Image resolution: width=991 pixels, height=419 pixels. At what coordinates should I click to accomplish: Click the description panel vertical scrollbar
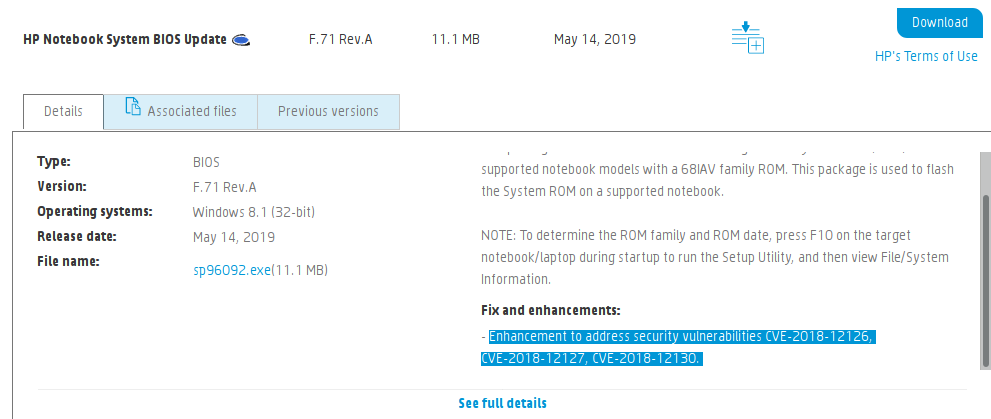tap(985, 281)
